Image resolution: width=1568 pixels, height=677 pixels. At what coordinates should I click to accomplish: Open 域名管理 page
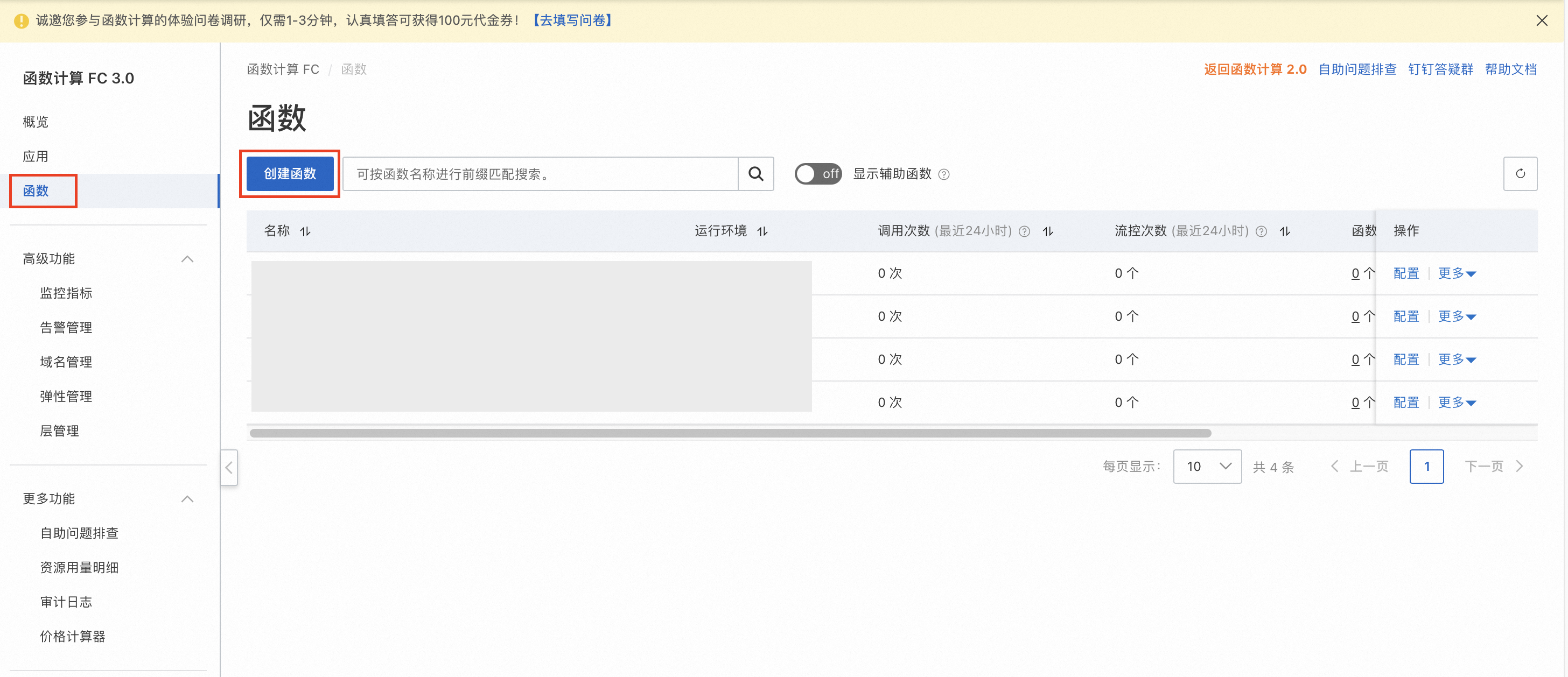click(66, 362)
